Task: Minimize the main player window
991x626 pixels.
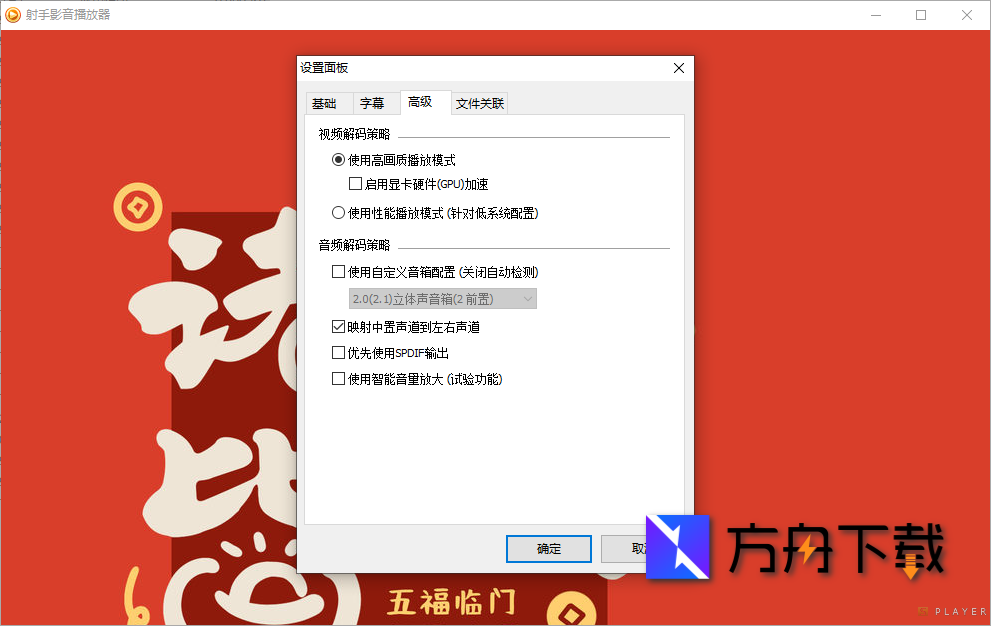Action: click(x=877, y=15)
